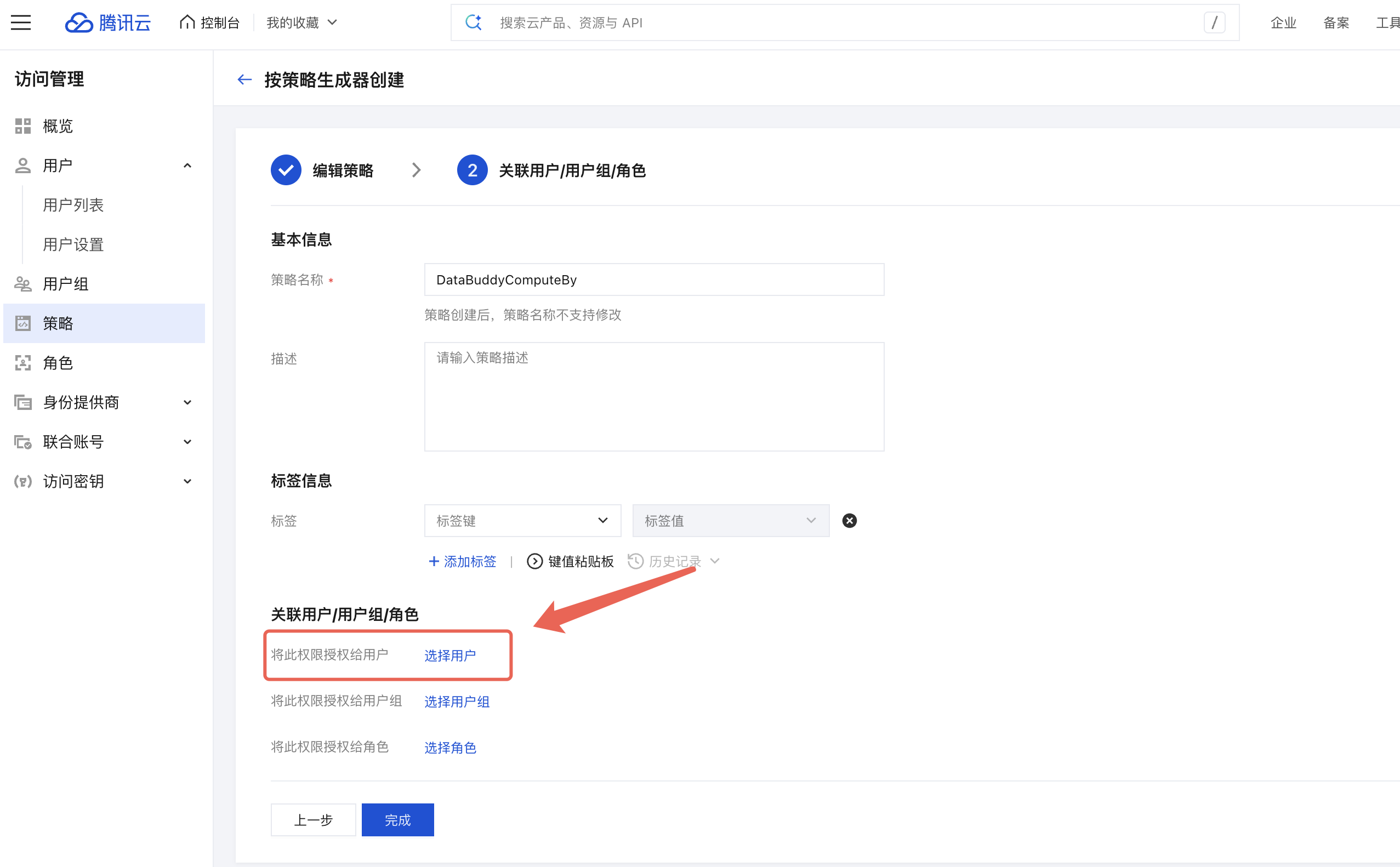Open the 标签键 dropdown

tap(522, 521)
